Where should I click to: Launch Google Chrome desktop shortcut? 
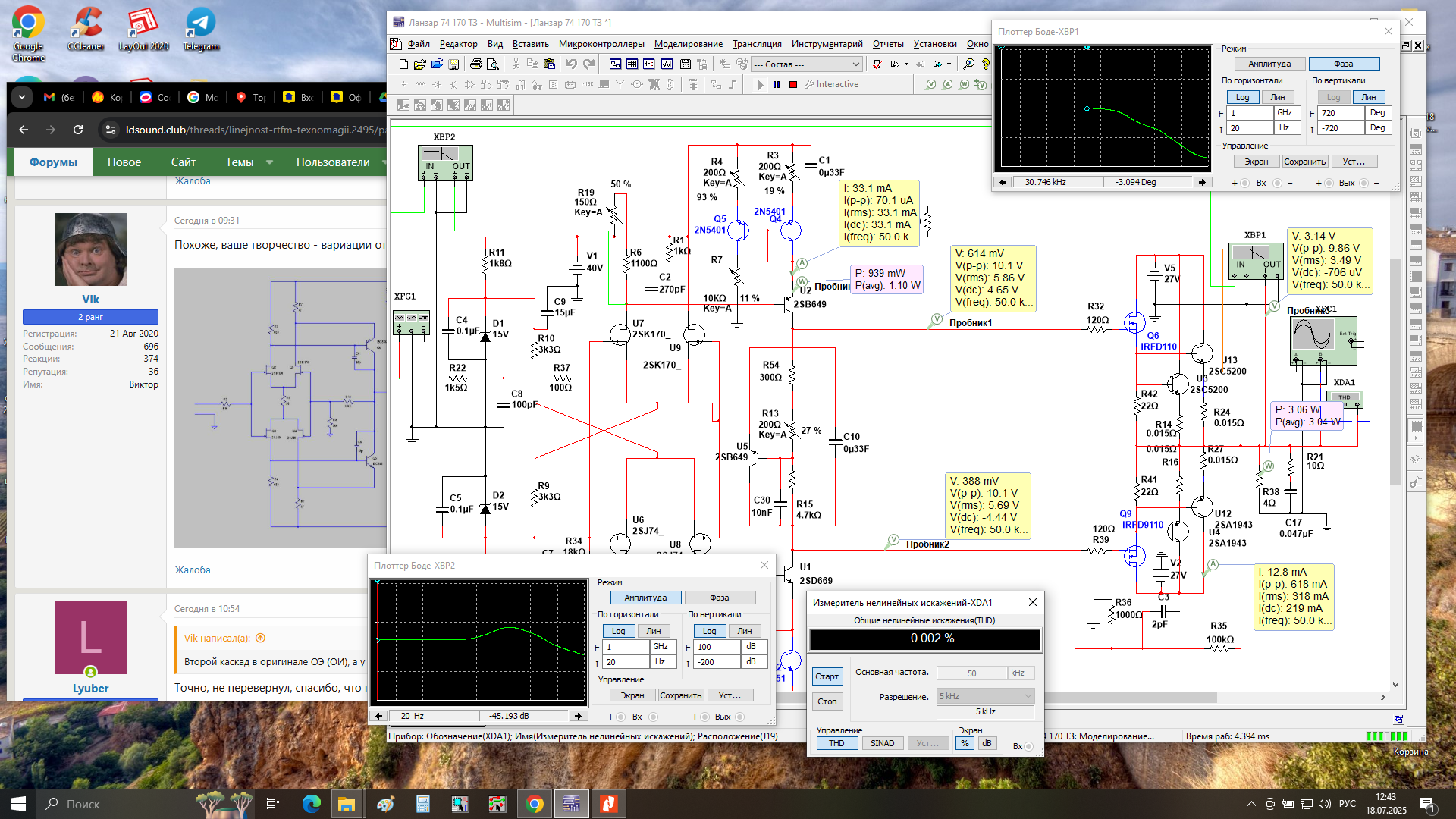tap(28, 33)
